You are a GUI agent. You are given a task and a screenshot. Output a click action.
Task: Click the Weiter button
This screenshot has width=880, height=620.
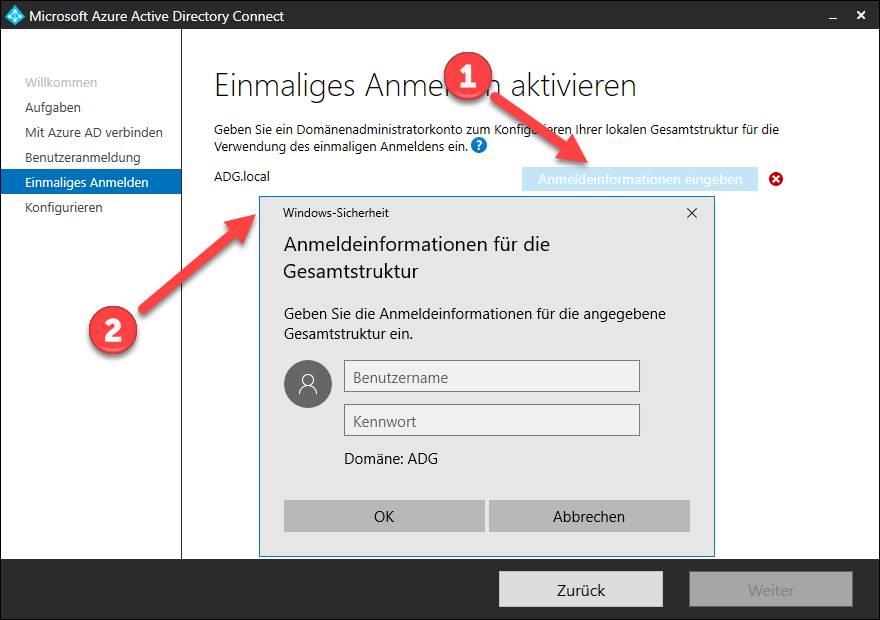point(771,589)
